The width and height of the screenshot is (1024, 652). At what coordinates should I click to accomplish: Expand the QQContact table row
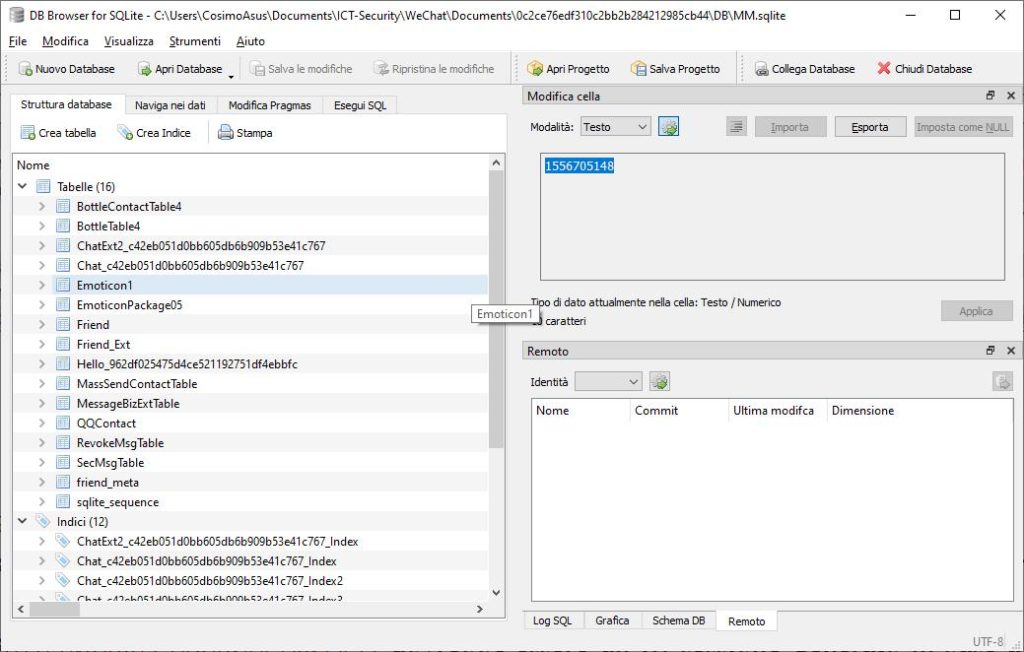point(42,423)
